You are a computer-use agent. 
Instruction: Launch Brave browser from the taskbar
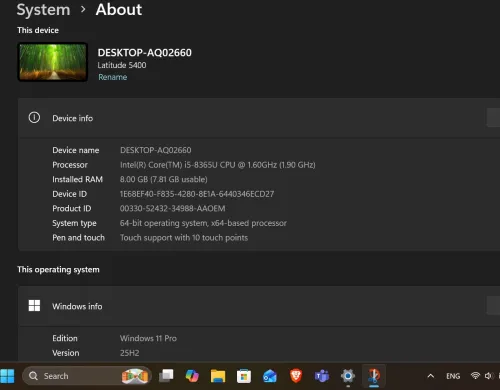pyautogui.click(x=296, y=376)
